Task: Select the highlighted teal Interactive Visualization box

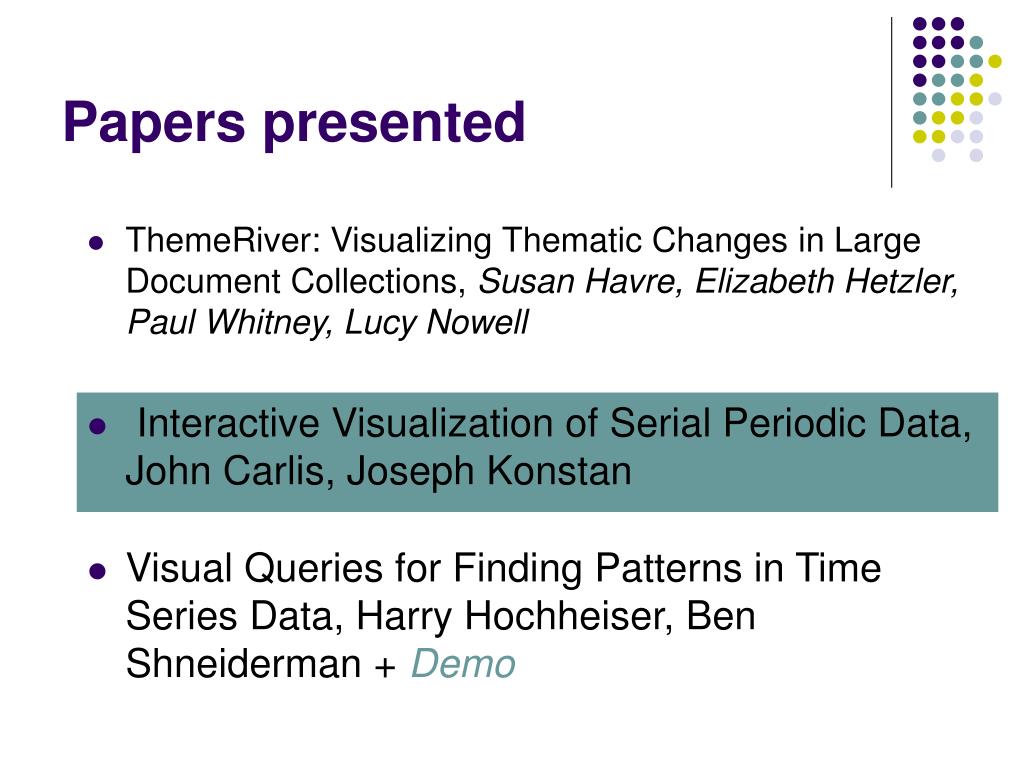Action: pyautogui.click(x=537, y=452)
